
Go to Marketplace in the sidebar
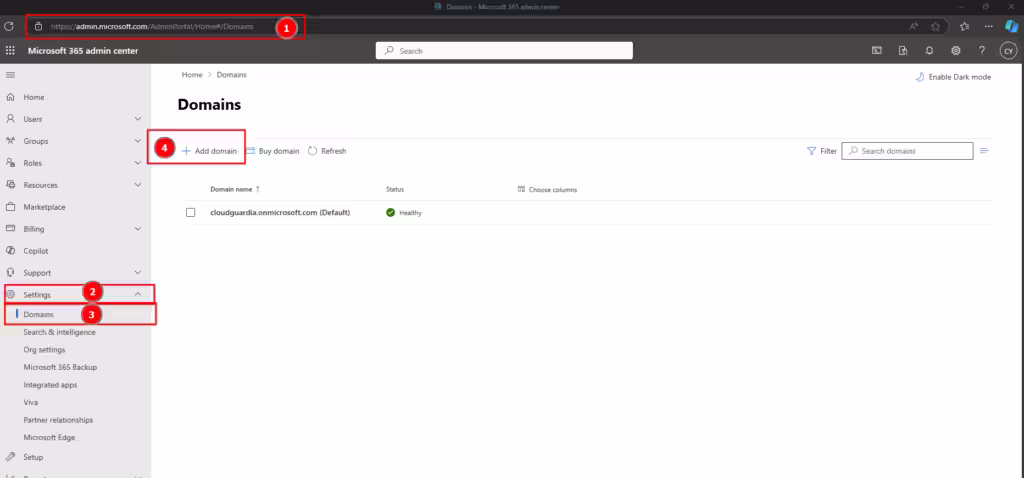pos(44,207)
